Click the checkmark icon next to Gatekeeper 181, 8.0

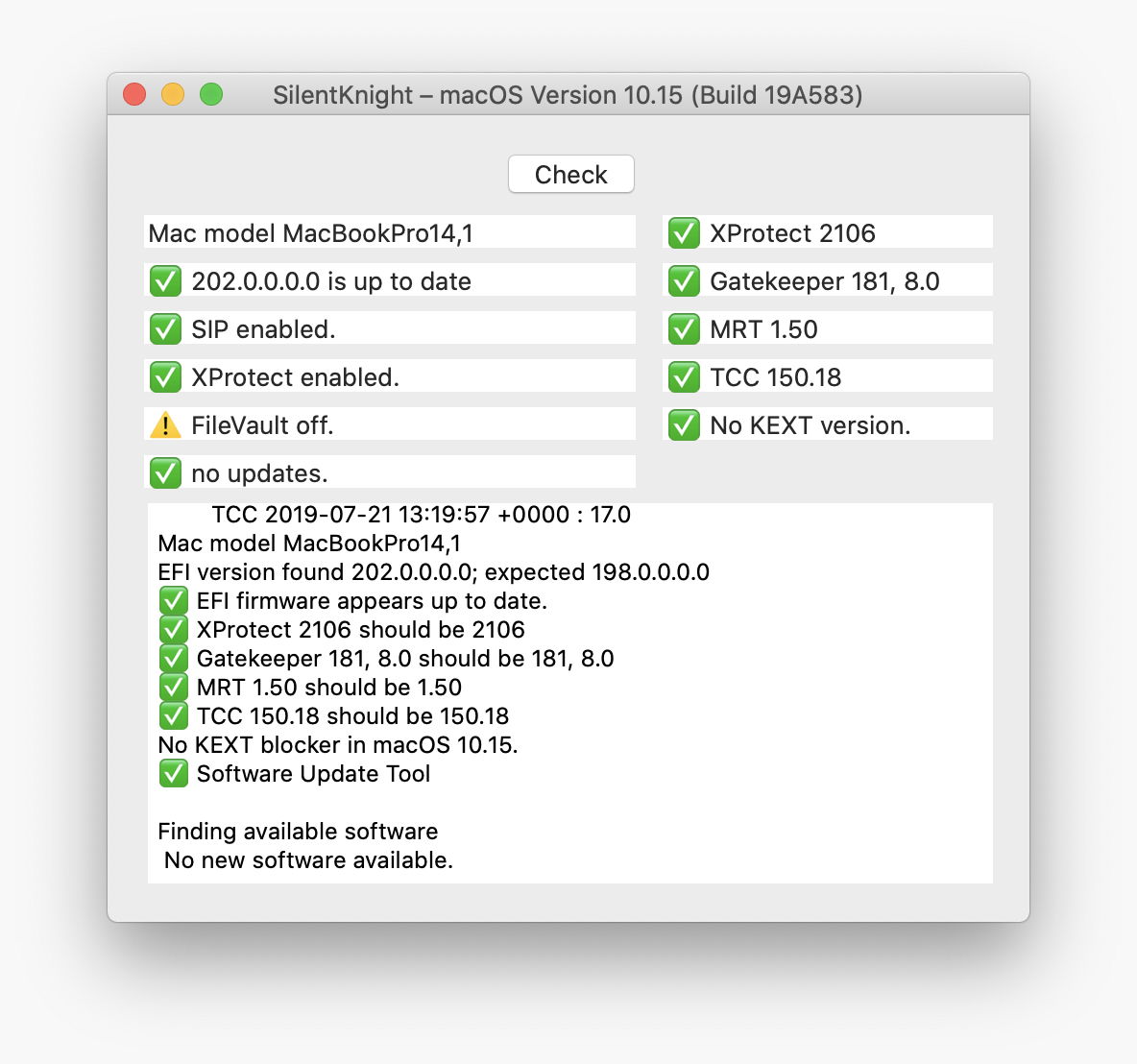684,281
